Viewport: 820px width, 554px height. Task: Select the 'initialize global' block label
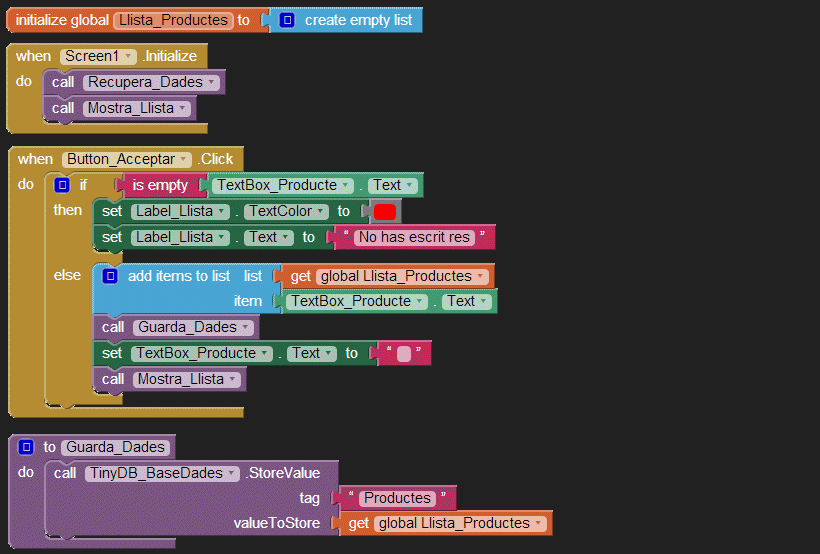click(x=62, y=20)
